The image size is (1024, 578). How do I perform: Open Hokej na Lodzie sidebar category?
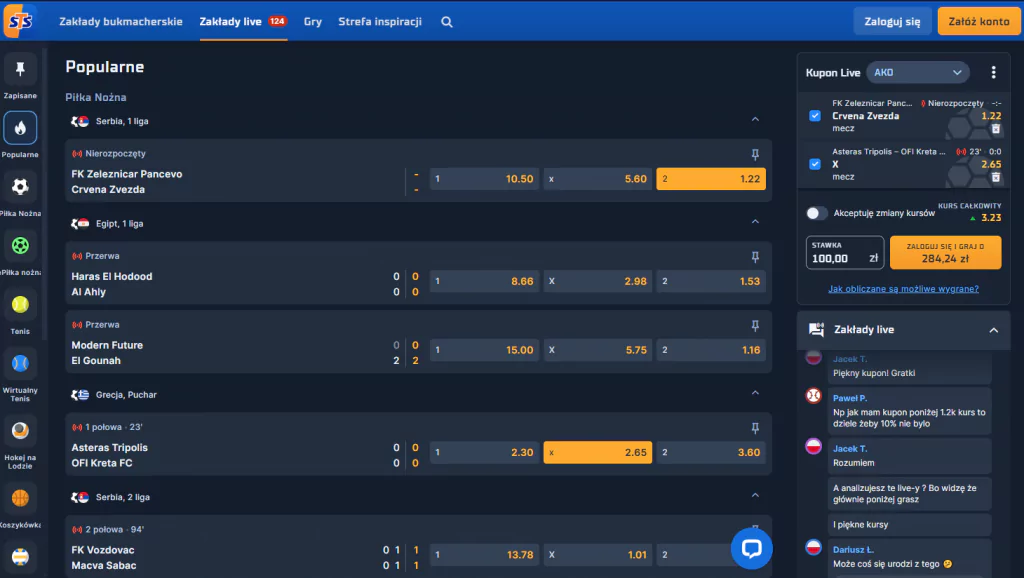tap(20, 432)
